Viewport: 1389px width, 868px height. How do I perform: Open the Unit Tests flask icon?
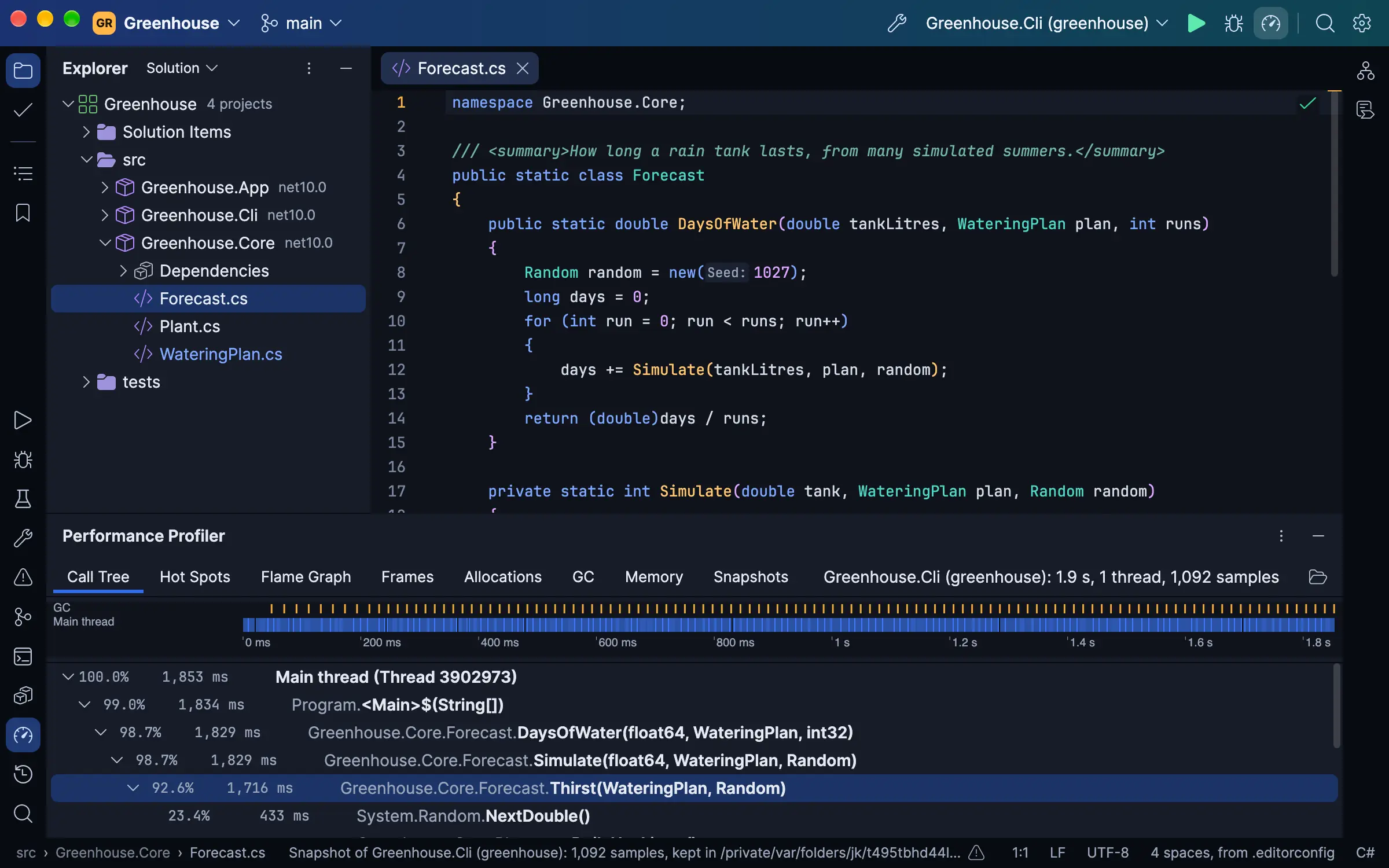pyautogui.click(x=23, y=499)
